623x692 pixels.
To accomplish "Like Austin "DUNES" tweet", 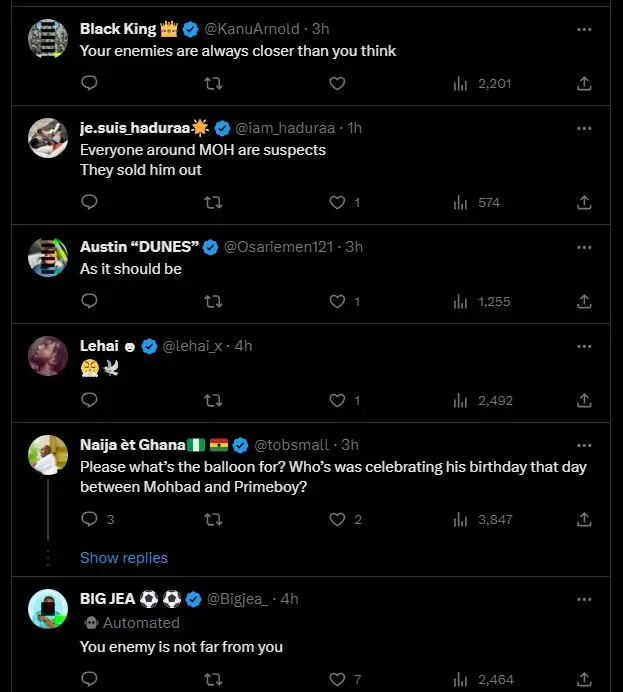I will [337, 301].
